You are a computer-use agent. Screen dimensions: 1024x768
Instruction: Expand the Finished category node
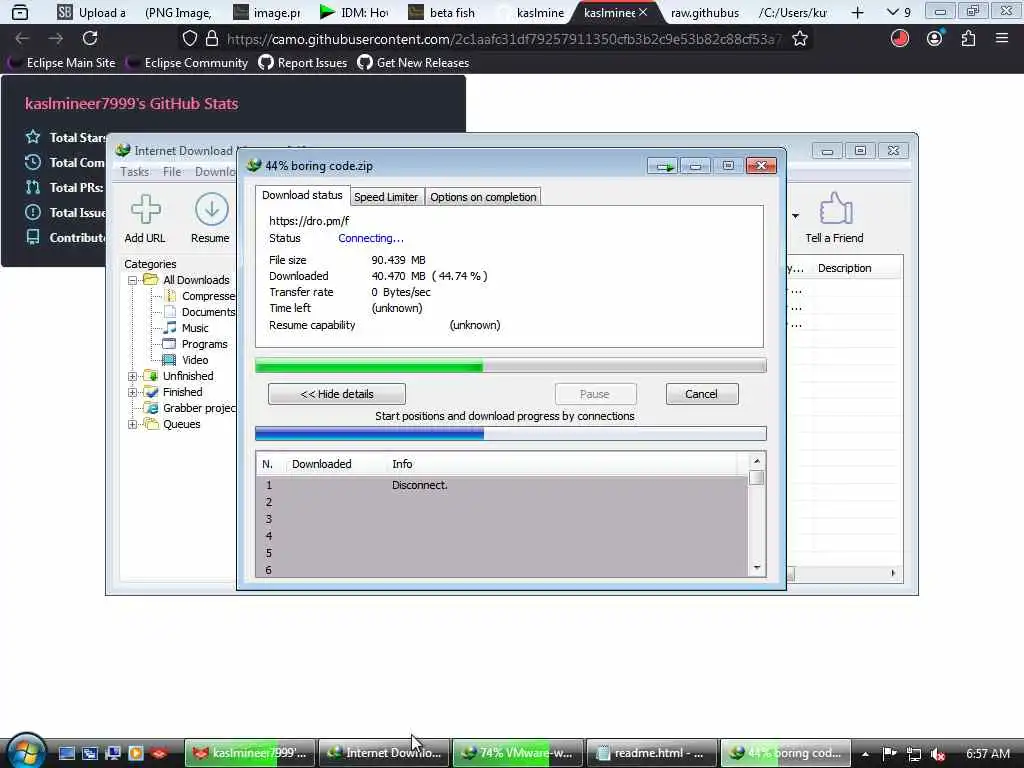pos(133,392)
